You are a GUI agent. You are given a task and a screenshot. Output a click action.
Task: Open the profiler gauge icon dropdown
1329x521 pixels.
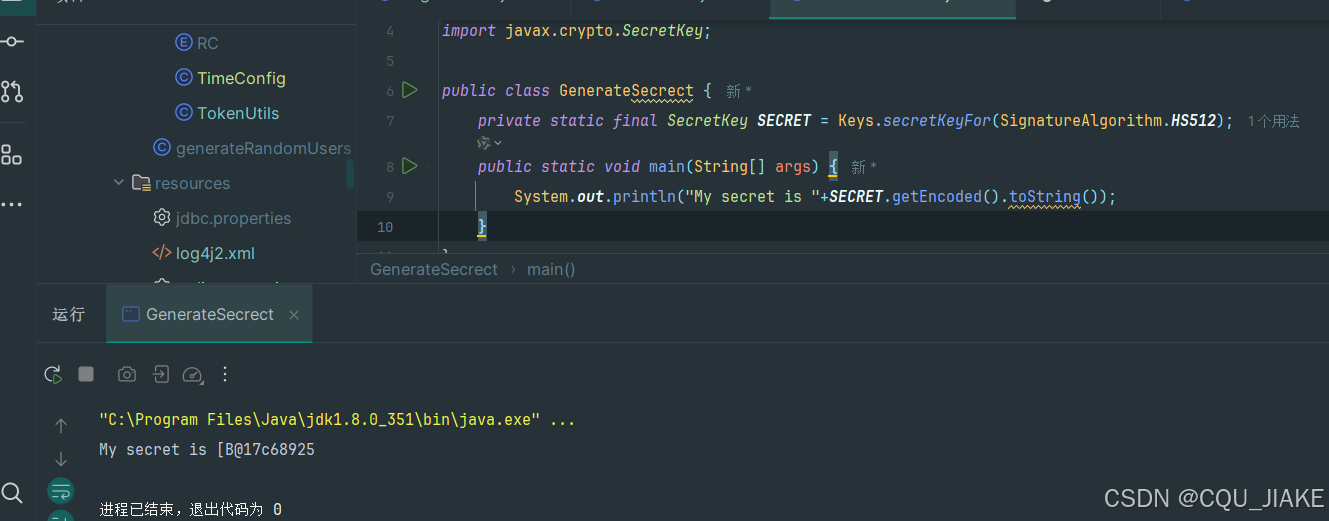[194, 375]
